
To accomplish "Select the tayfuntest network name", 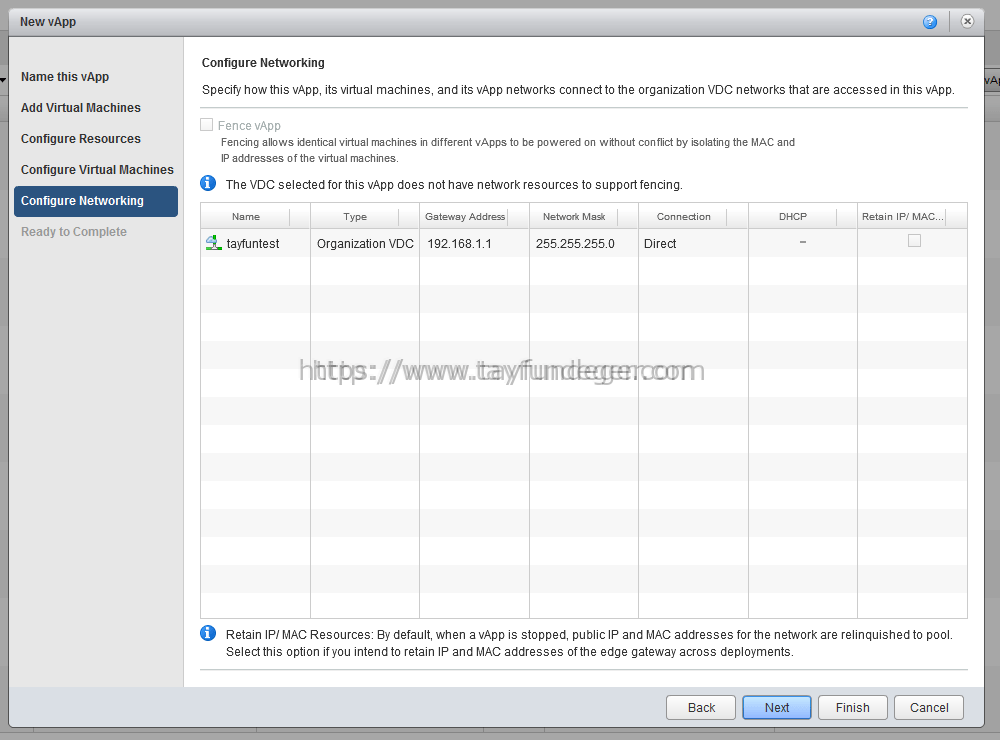I will (253, 244).
